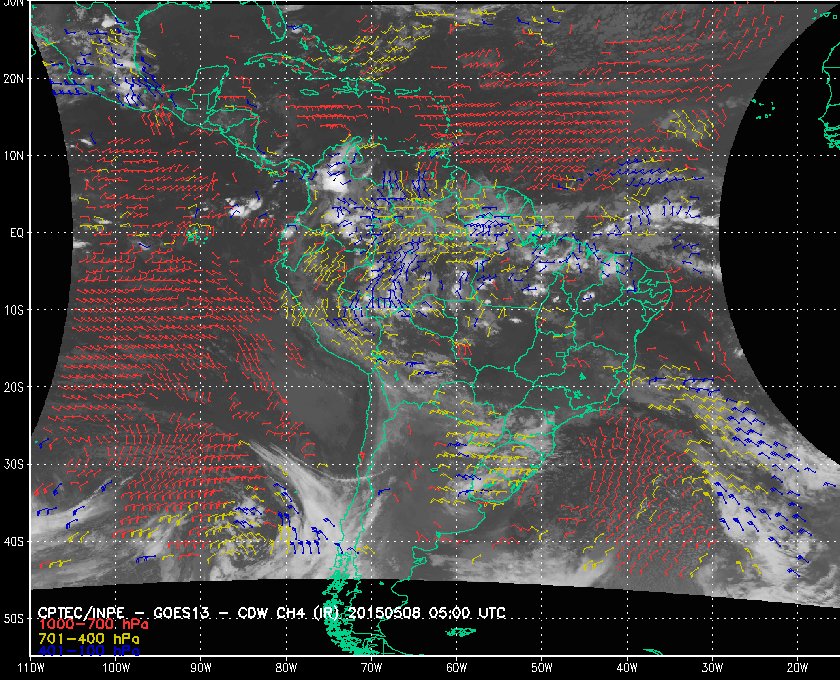
Task: Click the 40S latitude label
Action: pos(13,541)
